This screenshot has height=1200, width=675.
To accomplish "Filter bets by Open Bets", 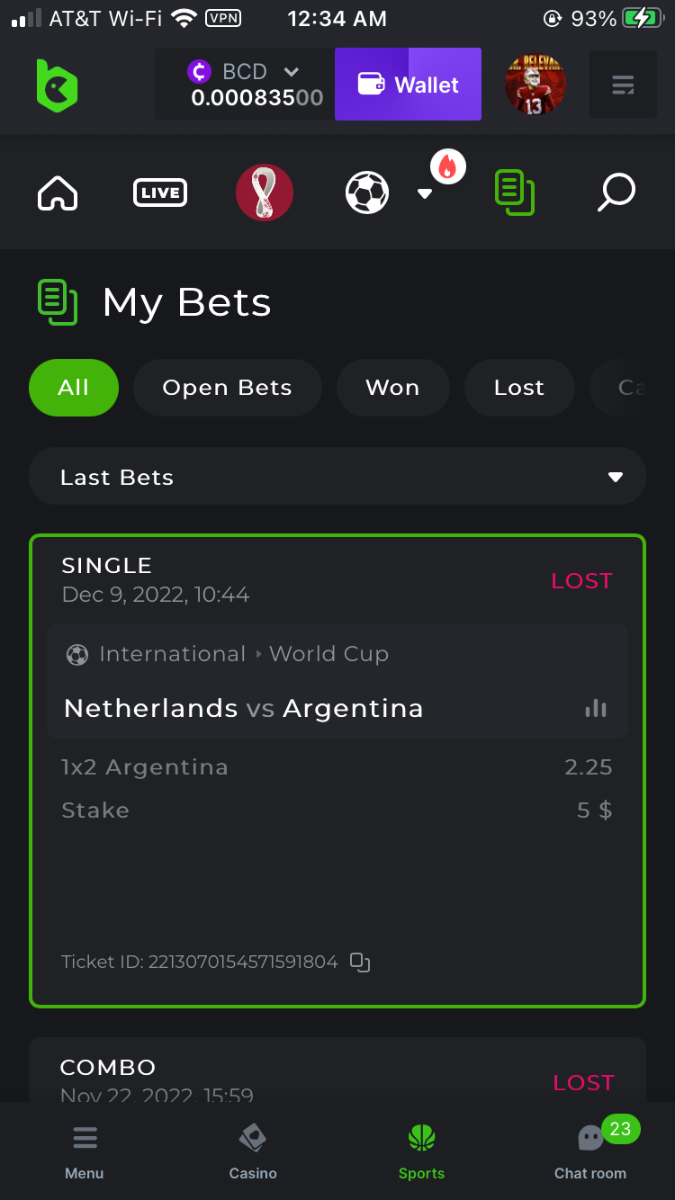I will [227, 388].
